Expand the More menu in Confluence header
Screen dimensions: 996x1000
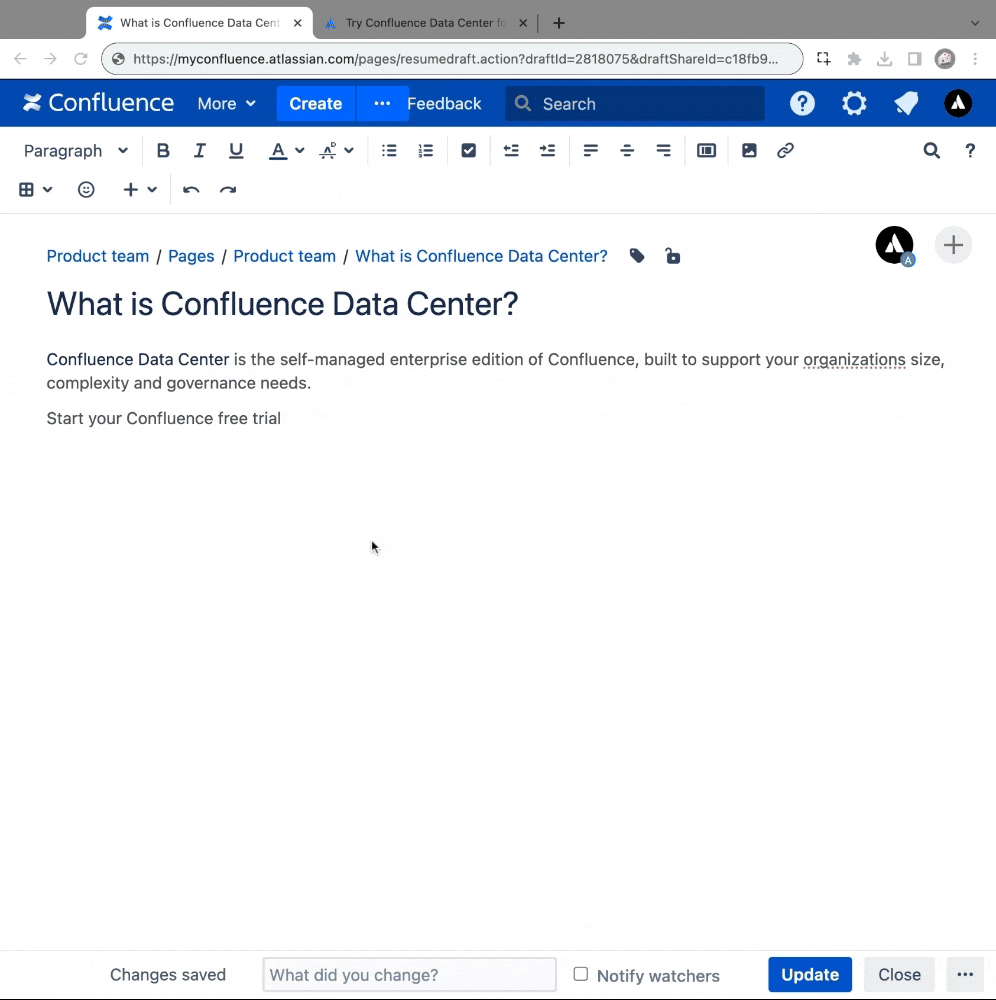[226, 103]
